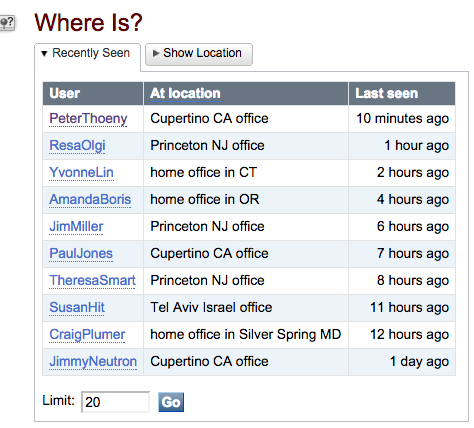Screen dimensions: 474x428
Task: Visit AmandaBoris user page
Action: 90,200
